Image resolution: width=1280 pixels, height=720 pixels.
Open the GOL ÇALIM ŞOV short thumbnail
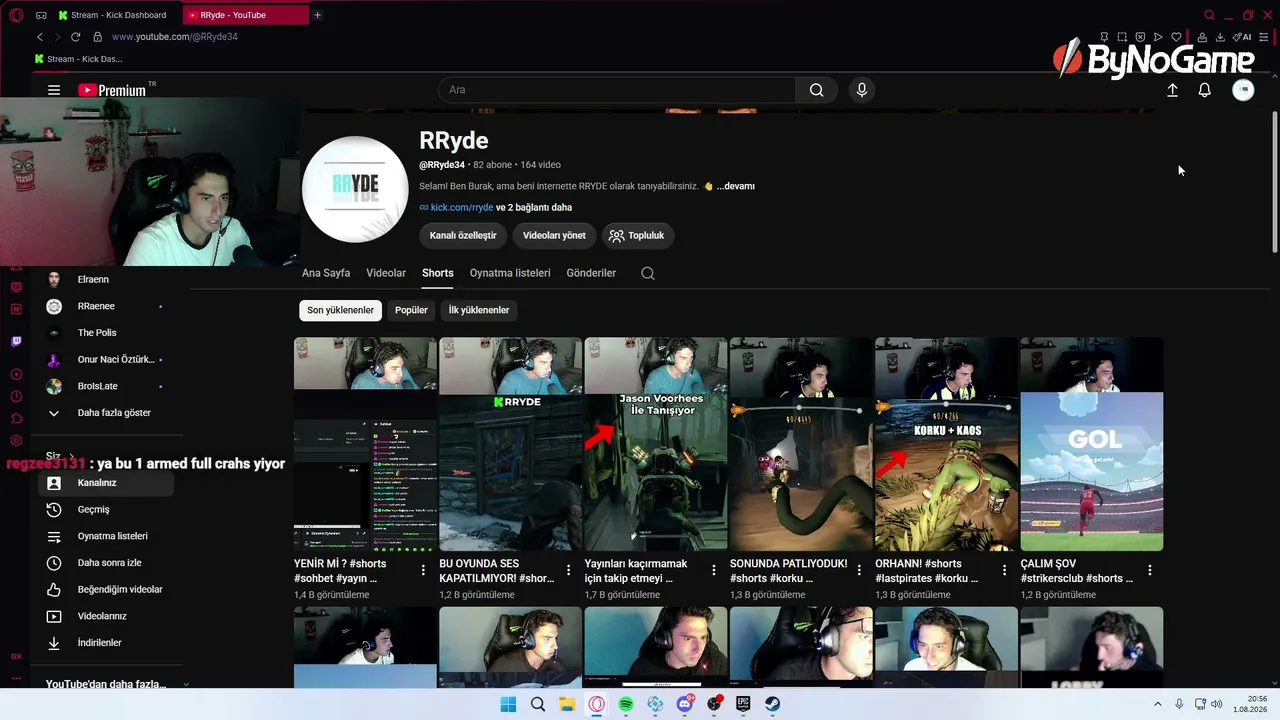pos(1092,444)
